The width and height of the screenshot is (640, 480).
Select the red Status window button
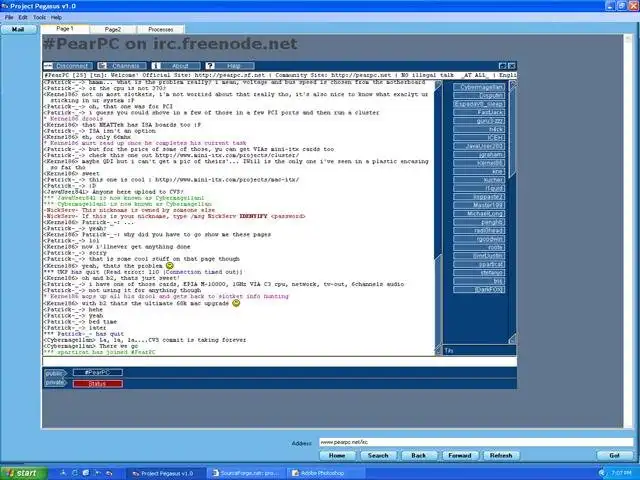click(x=98, y=384)
